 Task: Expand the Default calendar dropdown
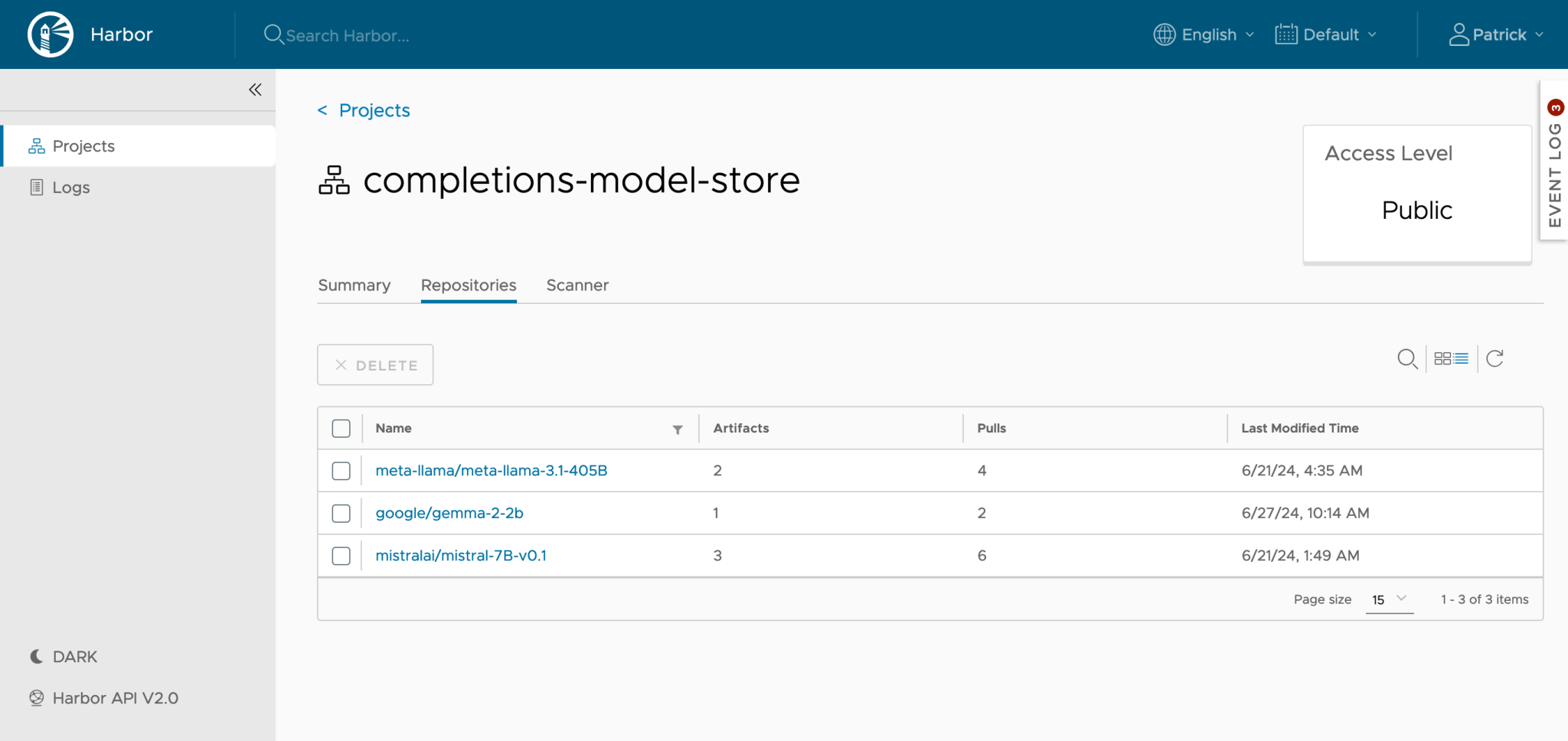1326,34
